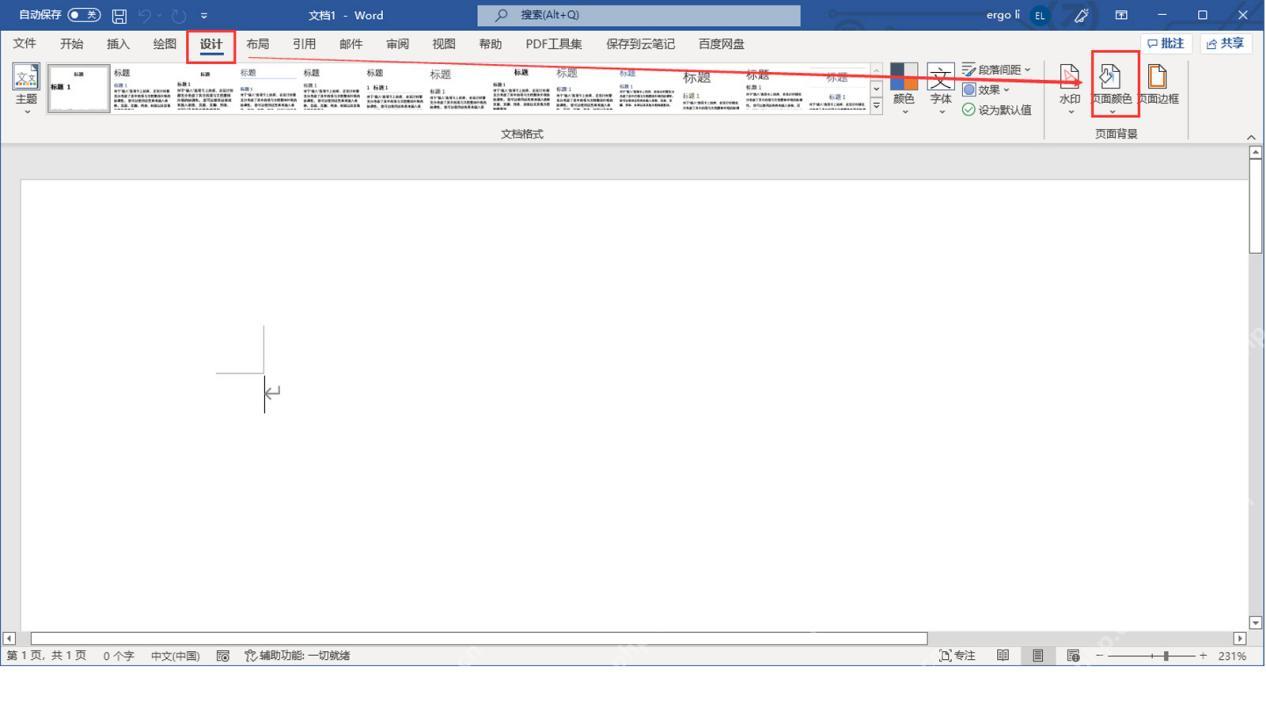The height and width of the screenshot is (712, 1266).
Task: Click the Redo circular arrow icon
Action: coord(181,15)
